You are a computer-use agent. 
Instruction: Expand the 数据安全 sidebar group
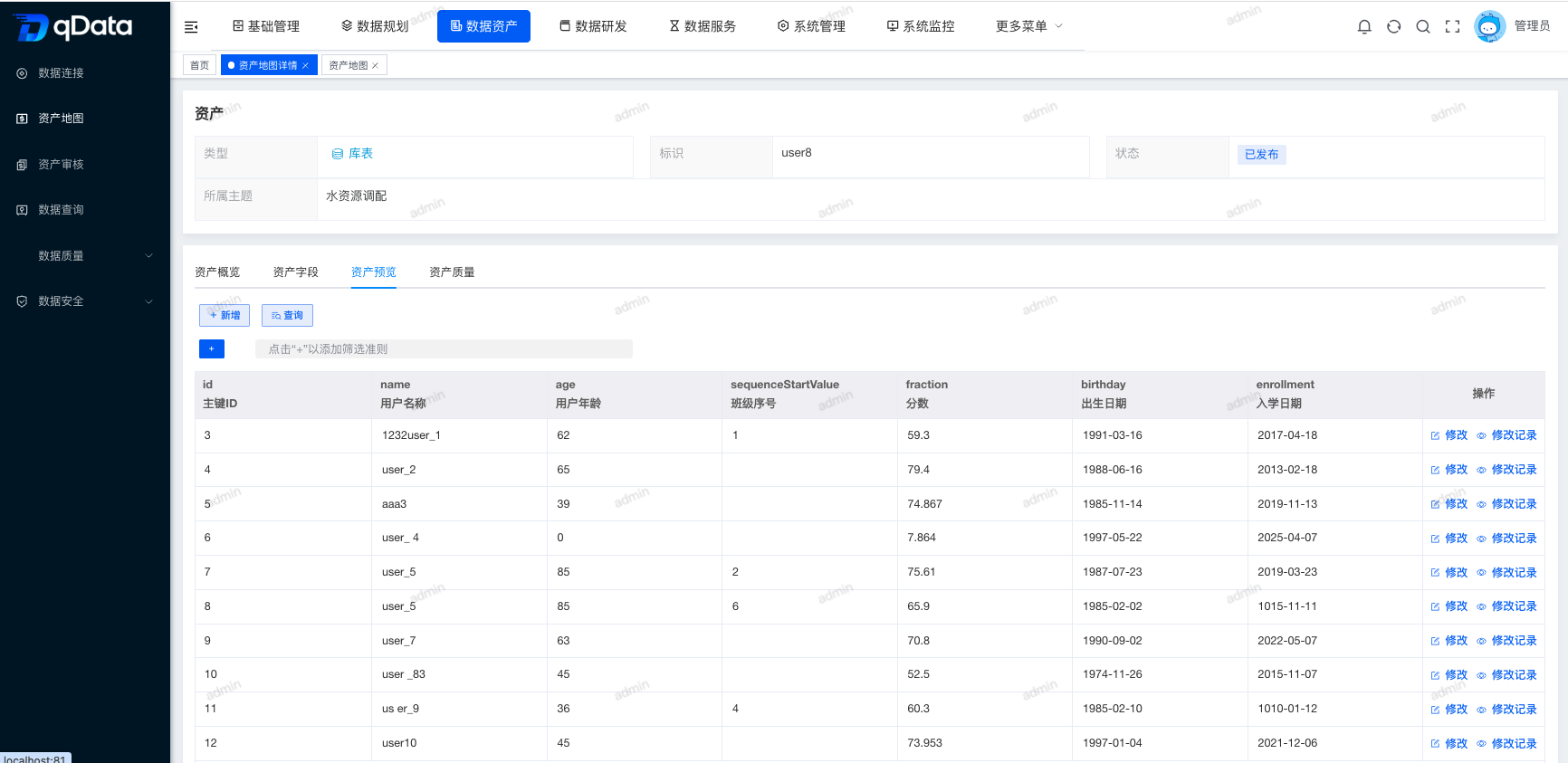pos(85,301)
